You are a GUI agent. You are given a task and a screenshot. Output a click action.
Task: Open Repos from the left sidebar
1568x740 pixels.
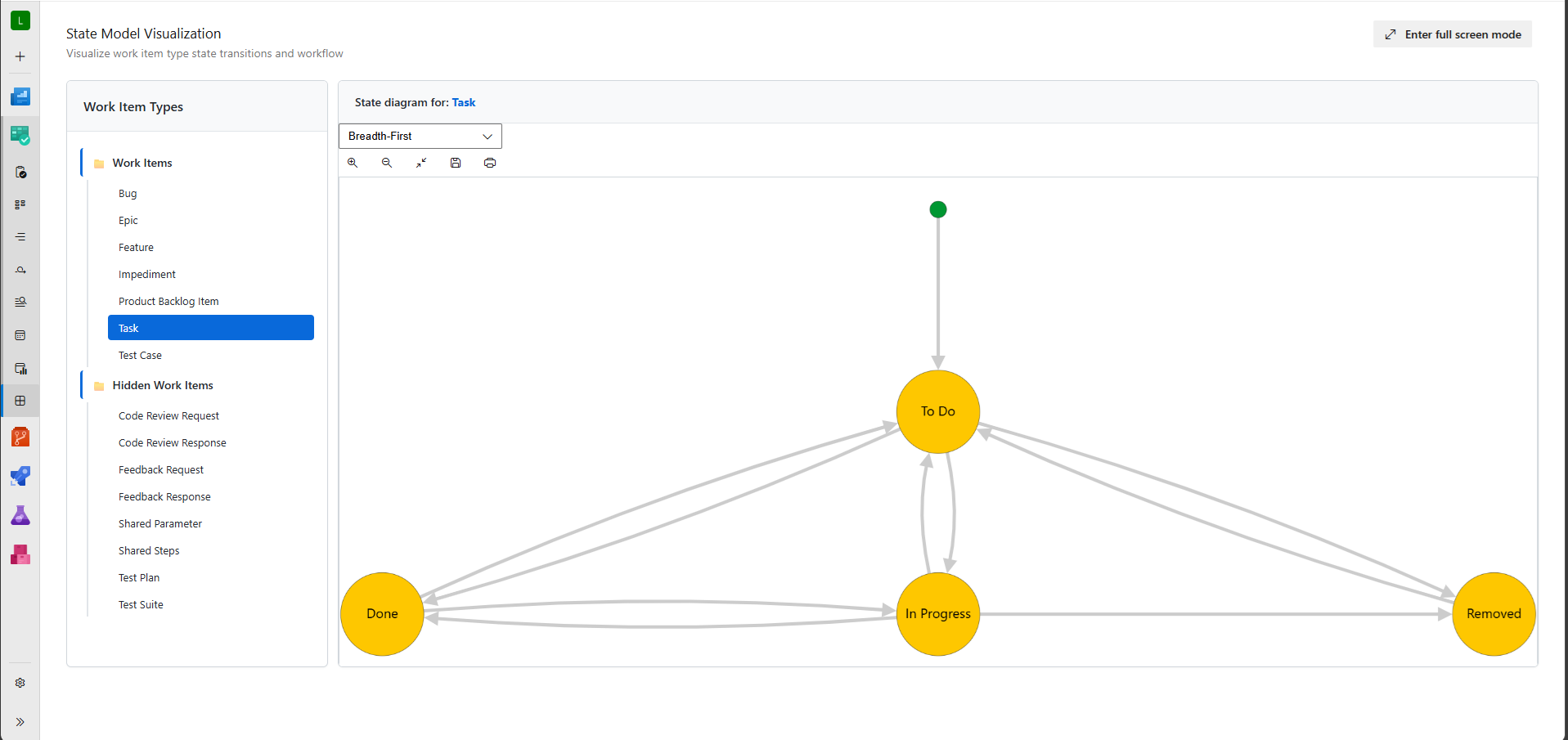tap(20, 437)
